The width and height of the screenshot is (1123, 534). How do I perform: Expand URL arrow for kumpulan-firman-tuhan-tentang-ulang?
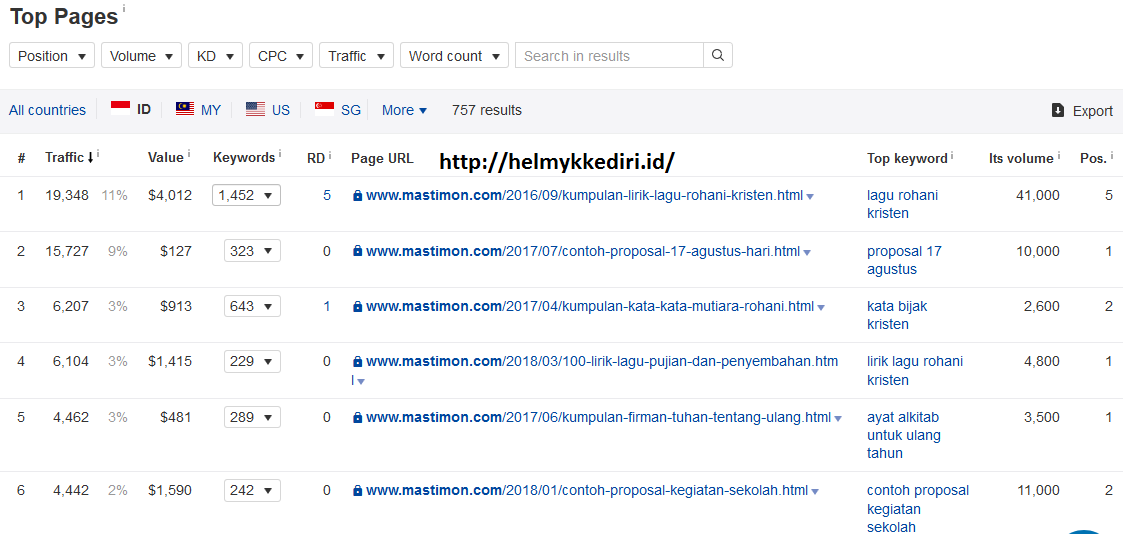click(838, 419)
